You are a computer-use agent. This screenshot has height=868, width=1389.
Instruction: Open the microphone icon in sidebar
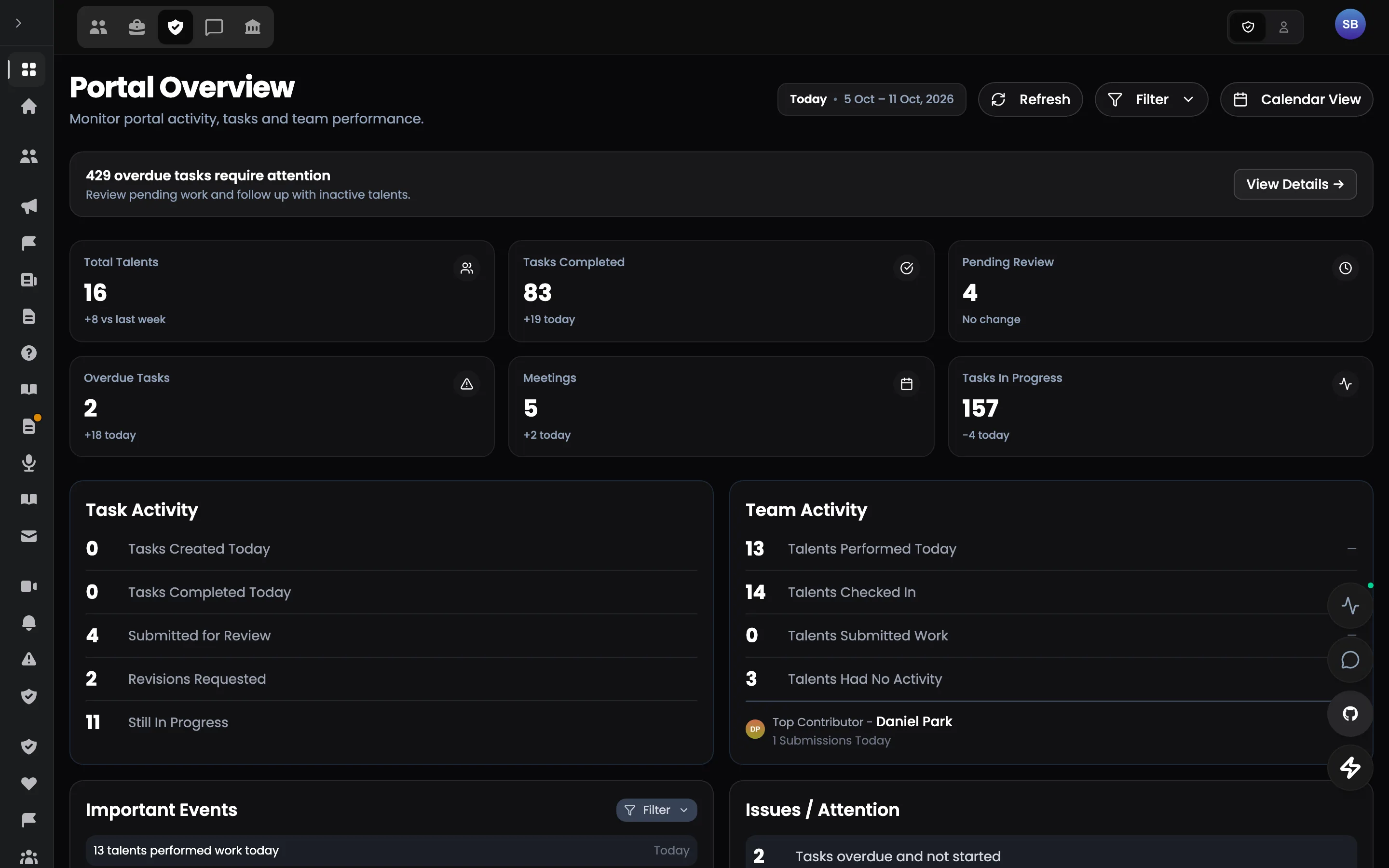(x=29, y=463)
